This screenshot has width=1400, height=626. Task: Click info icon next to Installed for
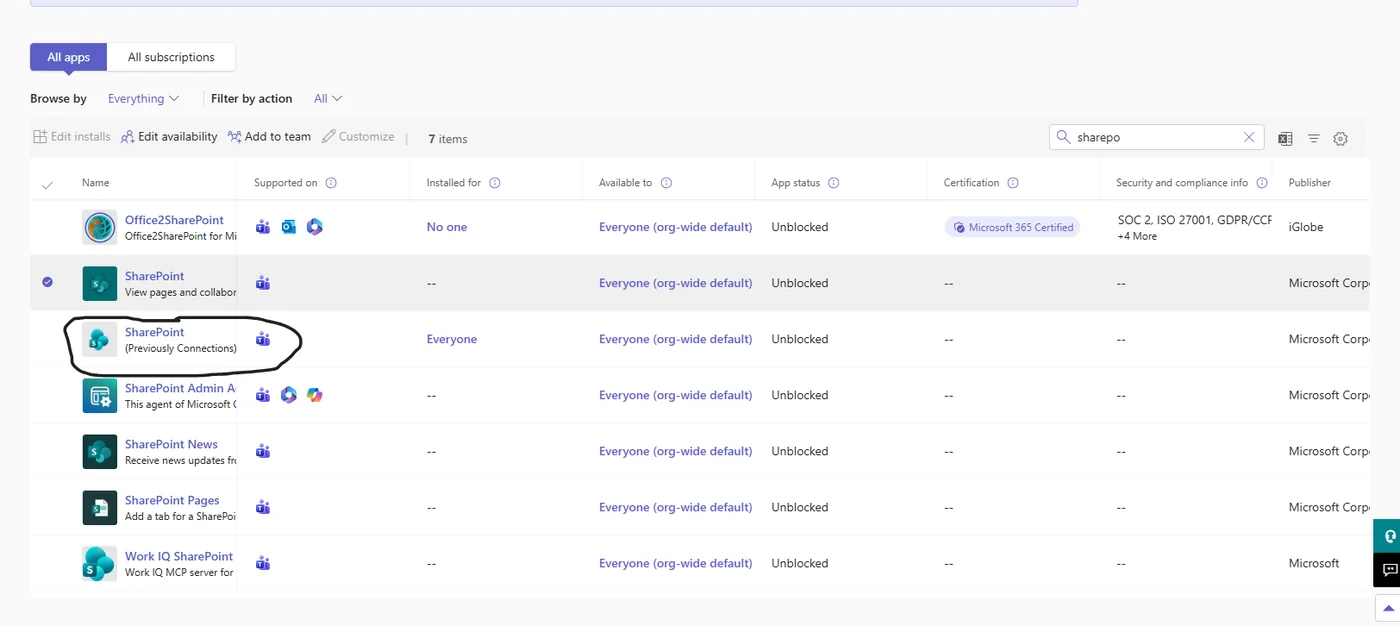[495, 183]
